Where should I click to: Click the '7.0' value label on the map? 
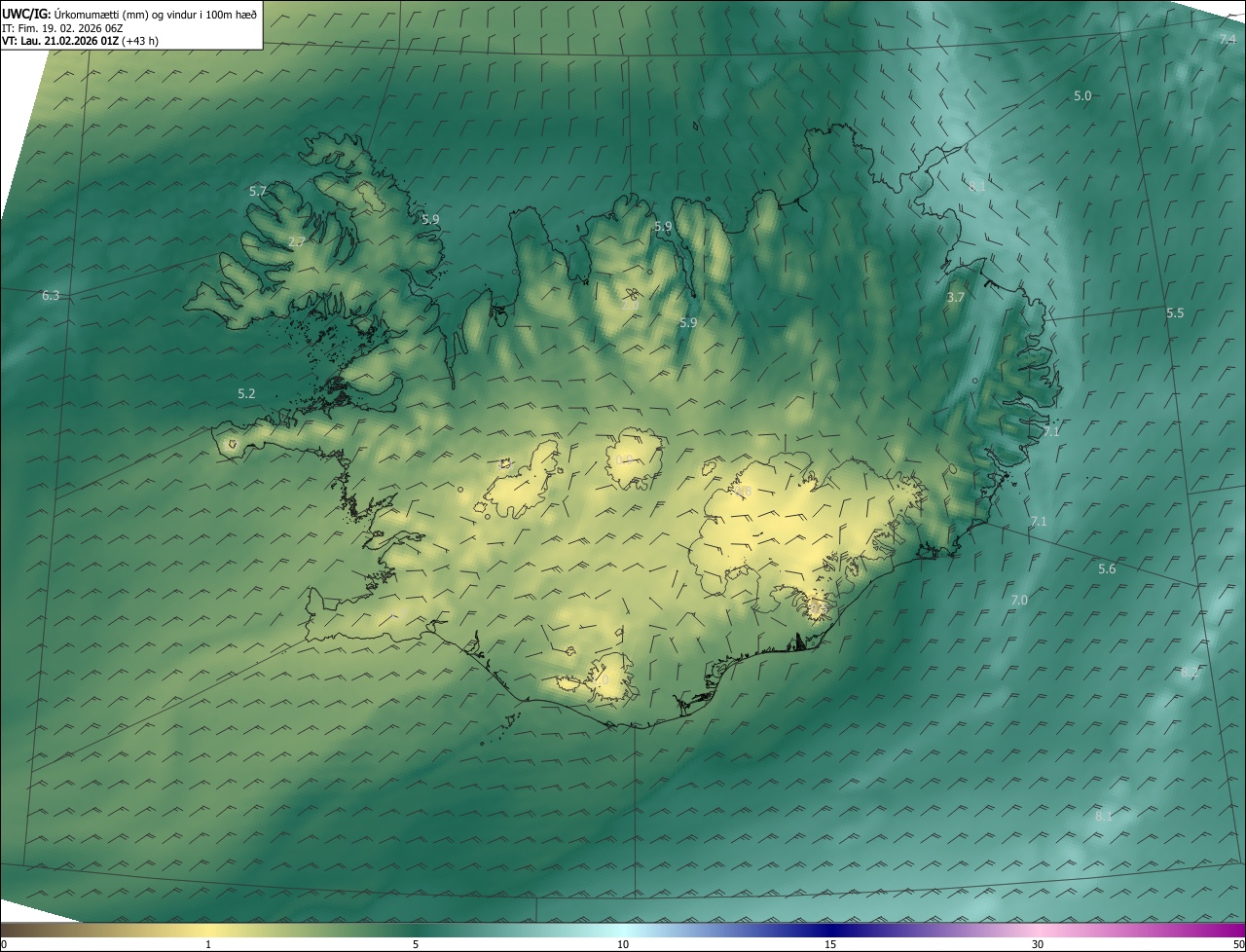(x=1019, y=600)
